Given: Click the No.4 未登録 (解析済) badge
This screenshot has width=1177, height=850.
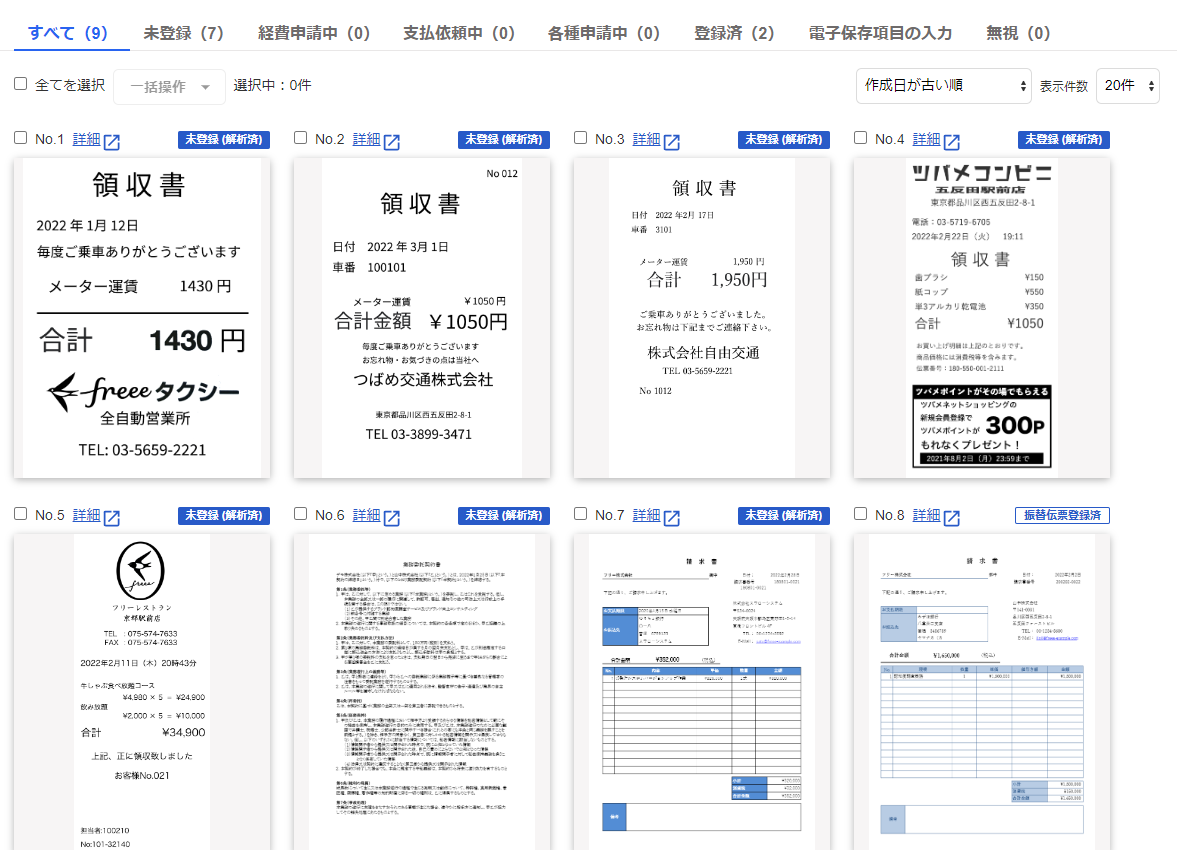Looking at the screenshot, I should 1064,140.
